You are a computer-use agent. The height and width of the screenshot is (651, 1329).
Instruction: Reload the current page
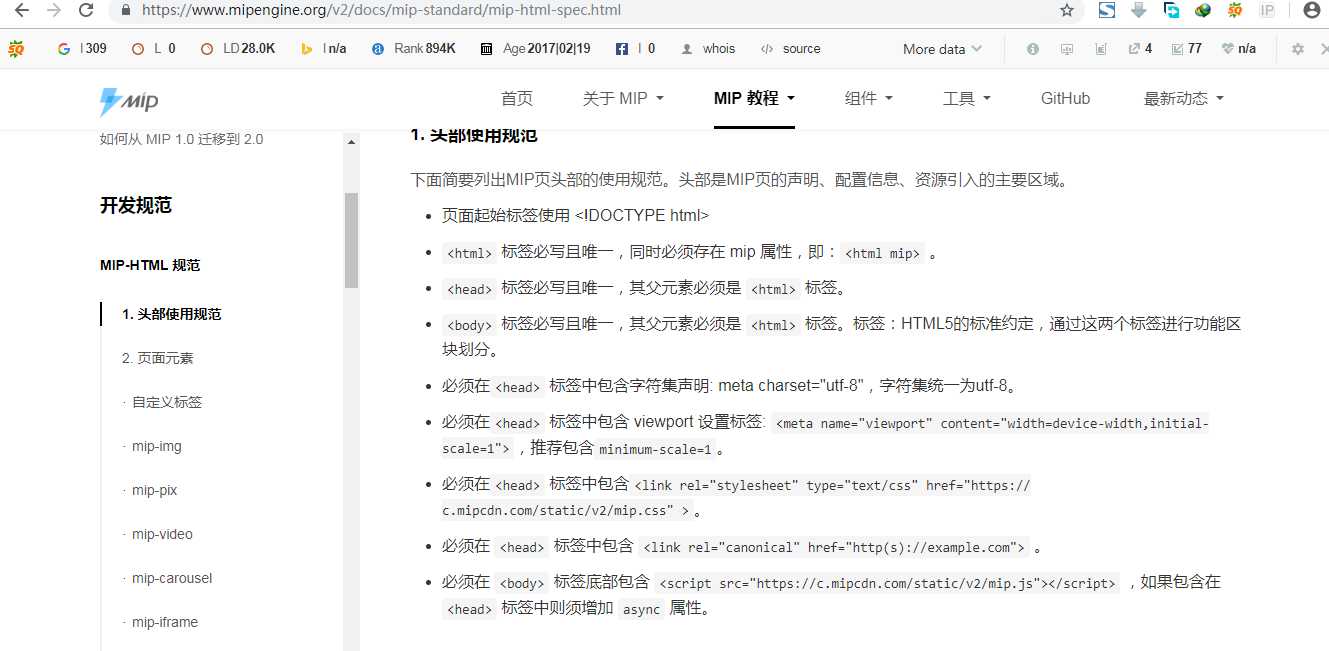click(x=87, y=10)
